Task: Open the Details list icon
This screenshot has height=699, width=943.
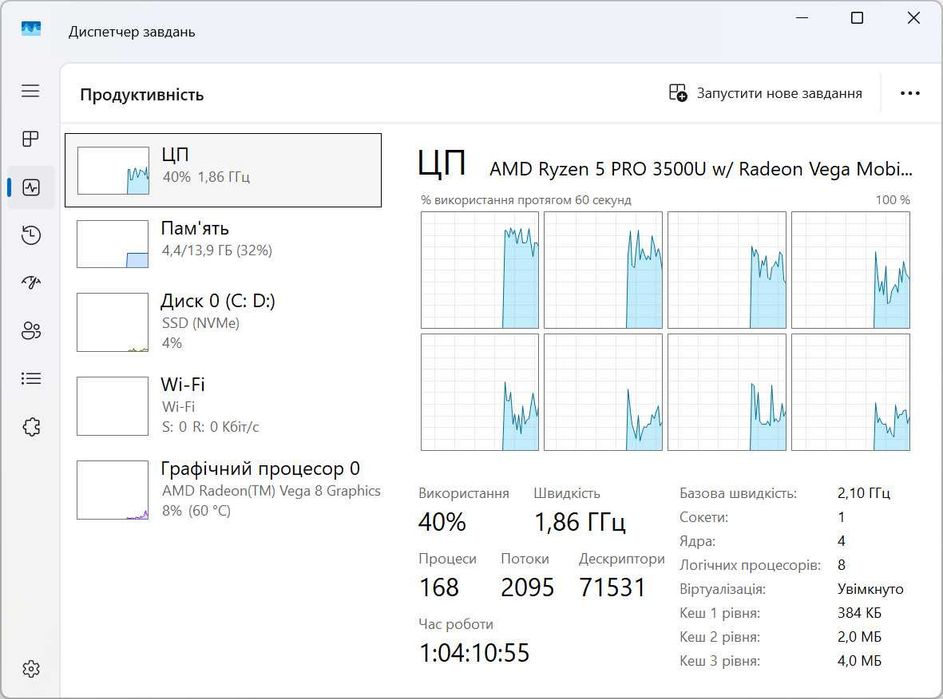Action: [x=31, y=378]
